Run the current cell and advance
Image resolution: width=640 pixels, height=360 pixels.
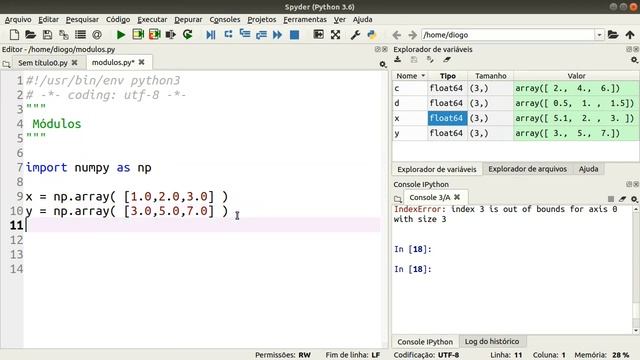pos(154,35)
